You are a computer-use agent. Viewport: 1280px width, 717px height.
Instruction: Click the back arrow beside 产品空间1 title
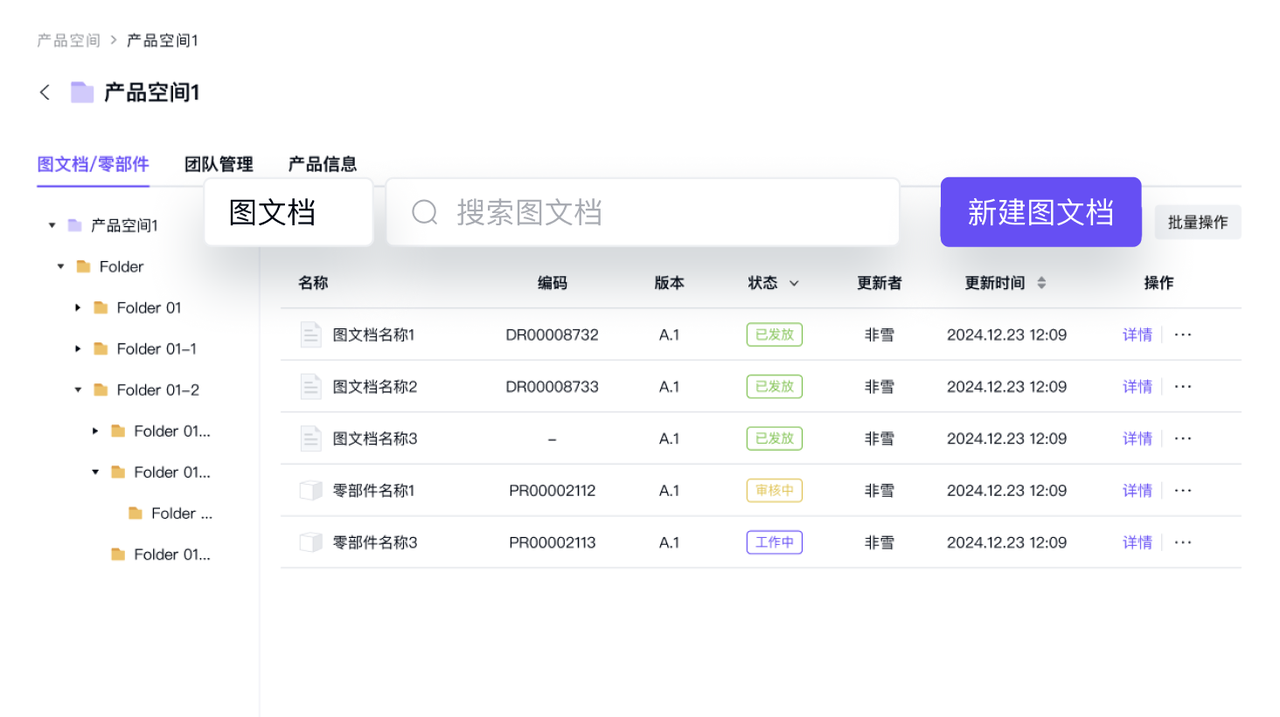click(44, 91)
